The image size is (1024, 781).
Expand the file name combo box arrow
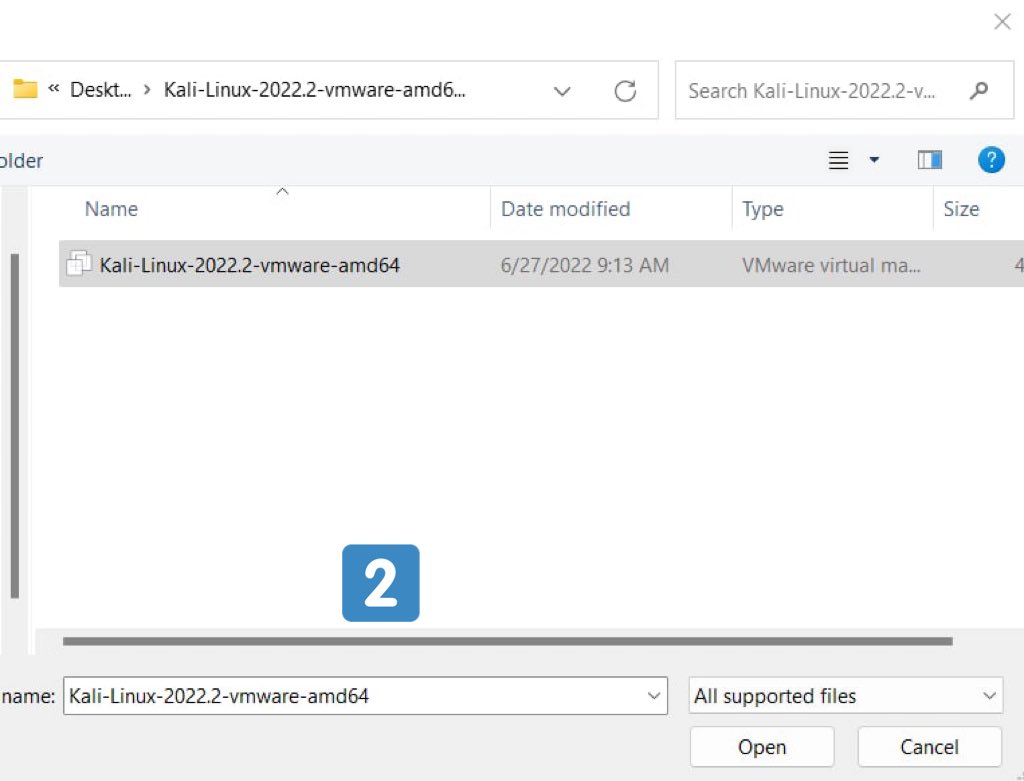coord(653,695)
